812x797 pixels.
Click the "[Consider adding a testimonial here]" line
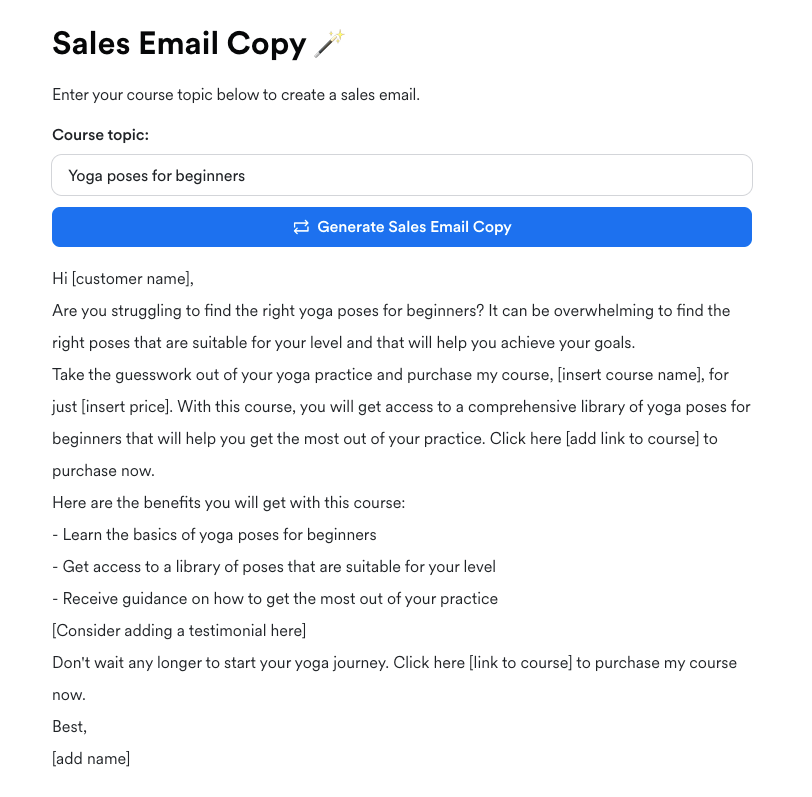pyautogui.click(x=179, y=631)
